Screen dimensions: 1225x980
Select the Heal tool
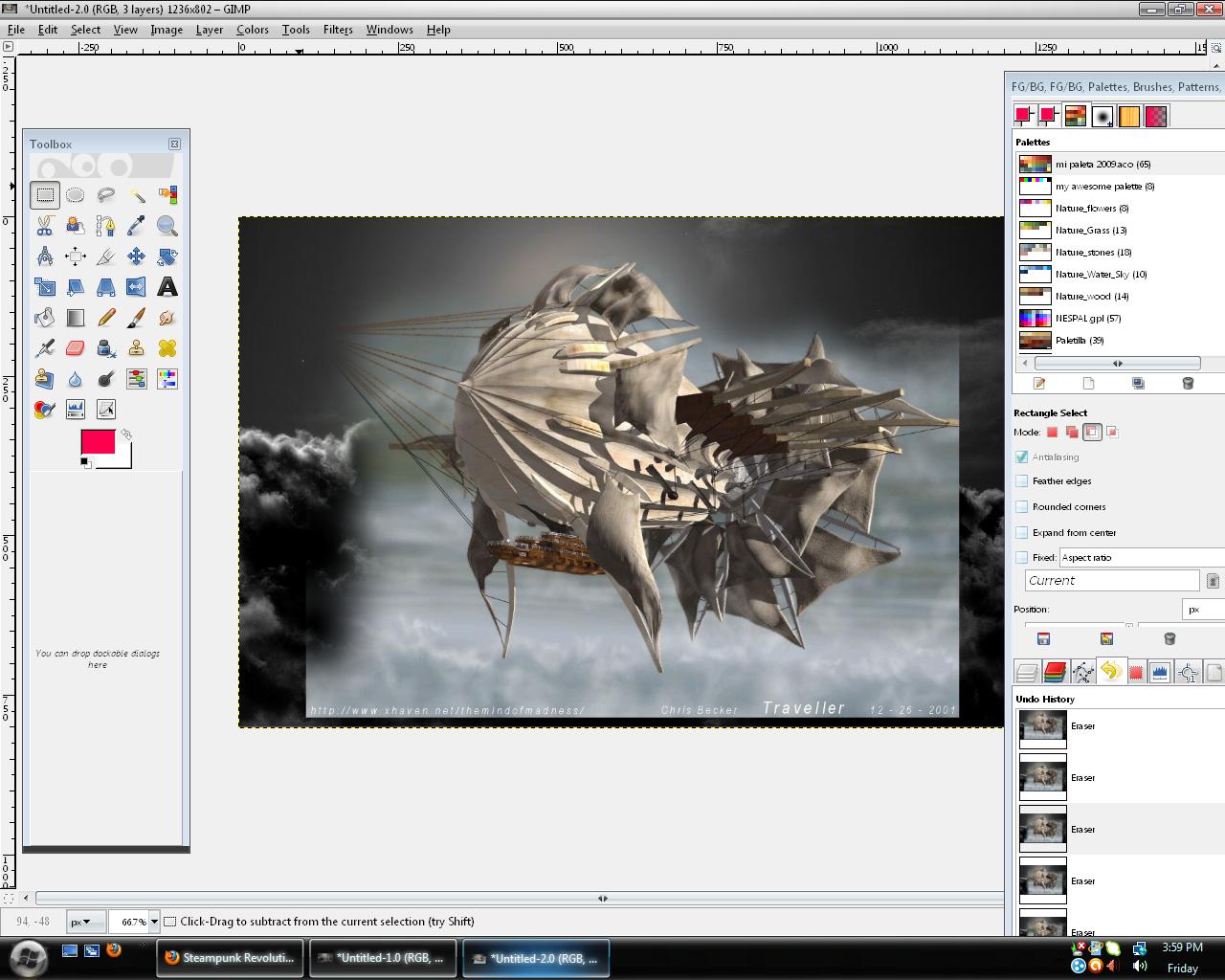(167, 348)
